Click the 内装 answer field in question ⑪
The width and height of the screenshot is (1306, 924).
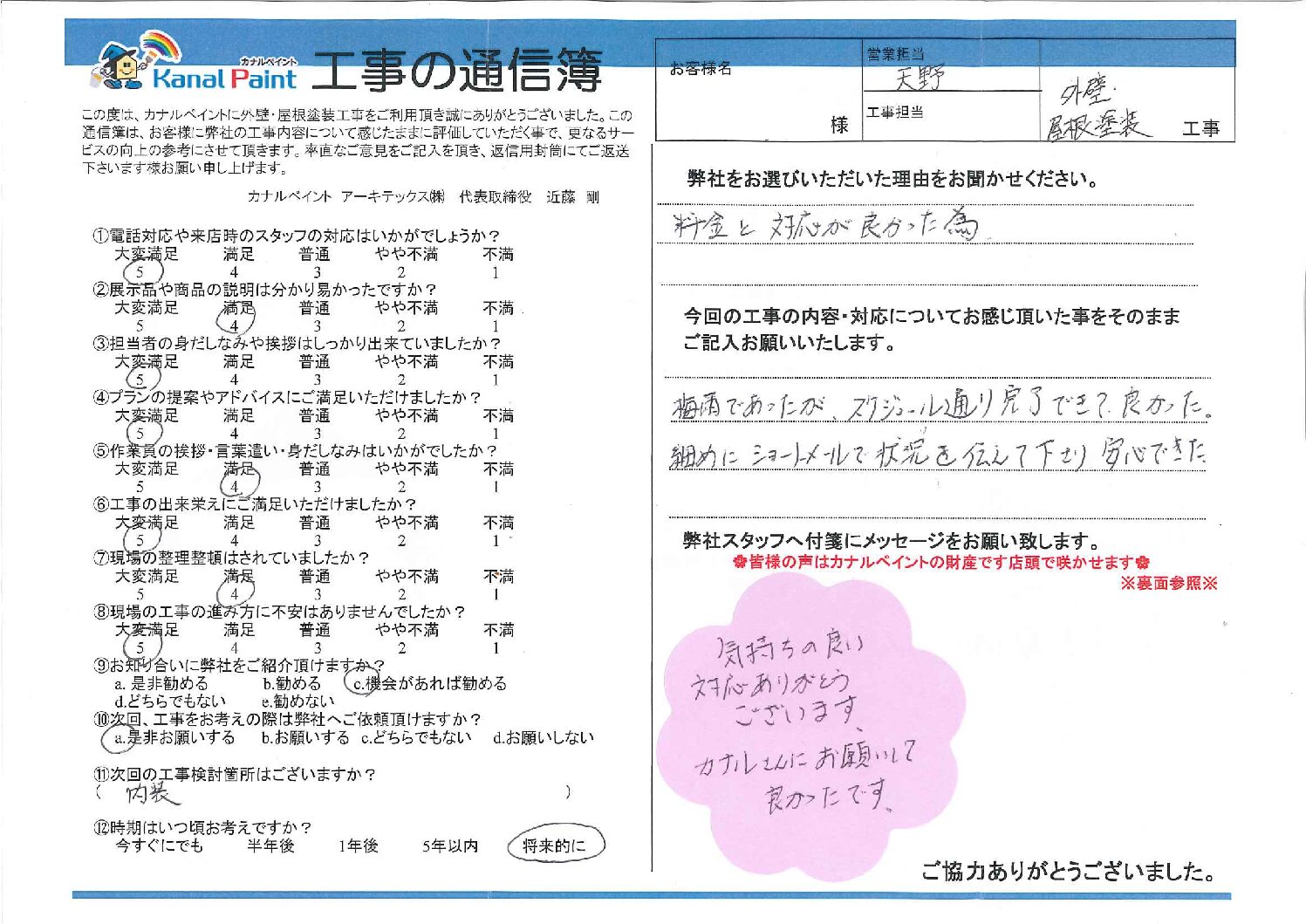(332, 793)
